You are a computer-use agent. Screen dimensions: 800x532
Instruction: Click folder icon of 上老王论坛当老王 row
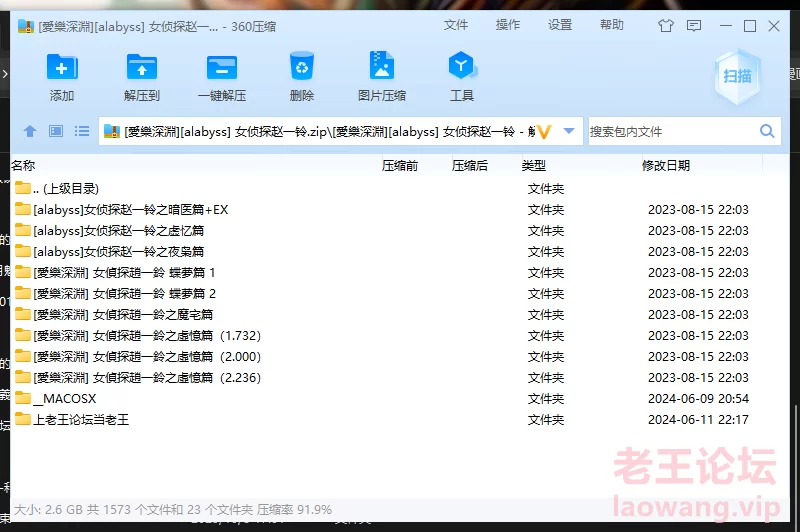22,418
